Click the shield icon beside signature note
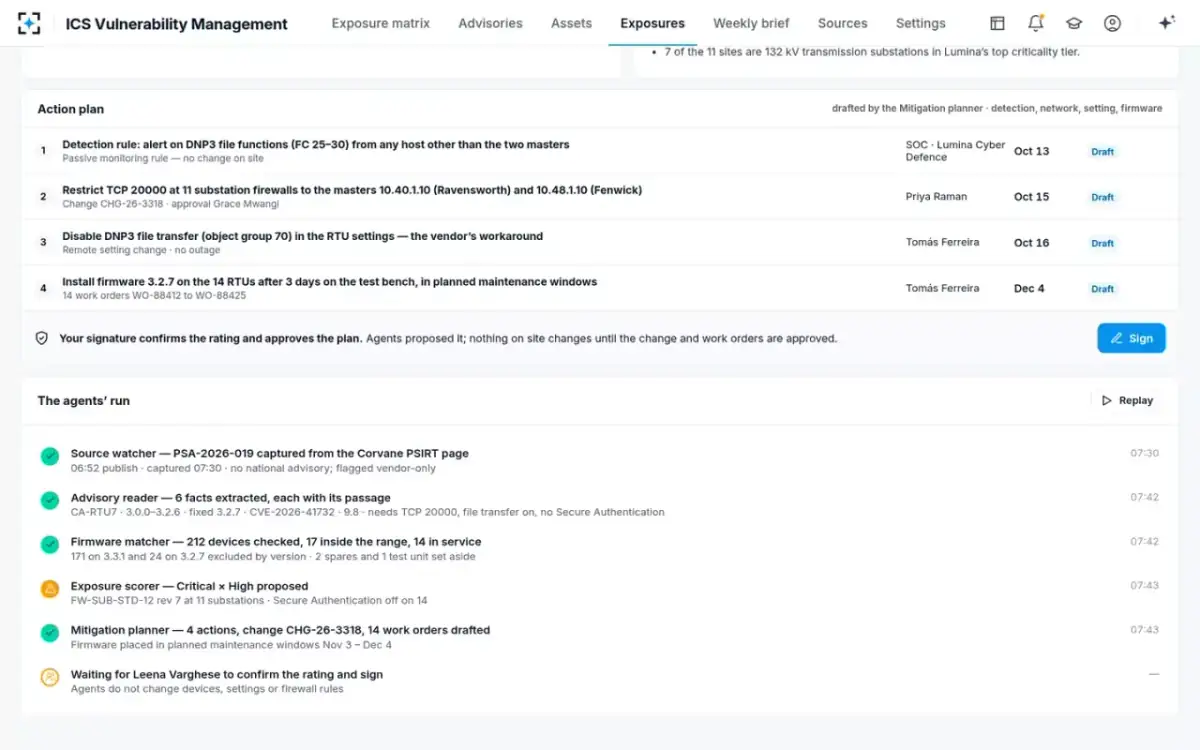 42,338
